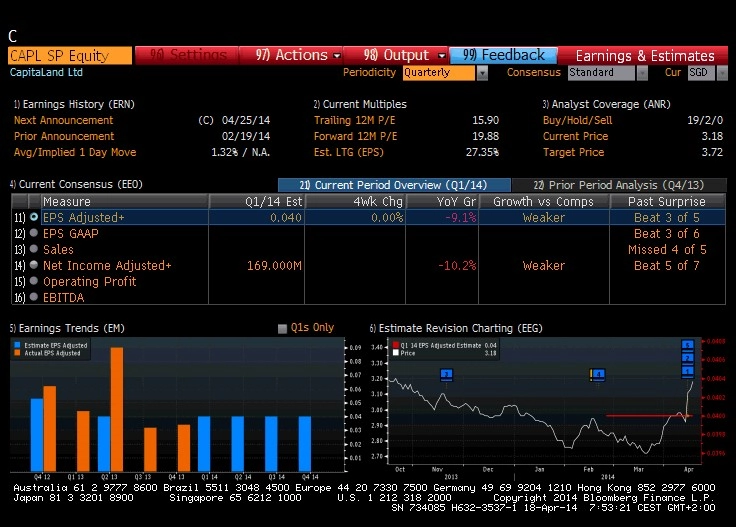Click the Est. LTG (EPS) value 27.35%
Screen dimensions: 736x527
(x=482, y=152)
